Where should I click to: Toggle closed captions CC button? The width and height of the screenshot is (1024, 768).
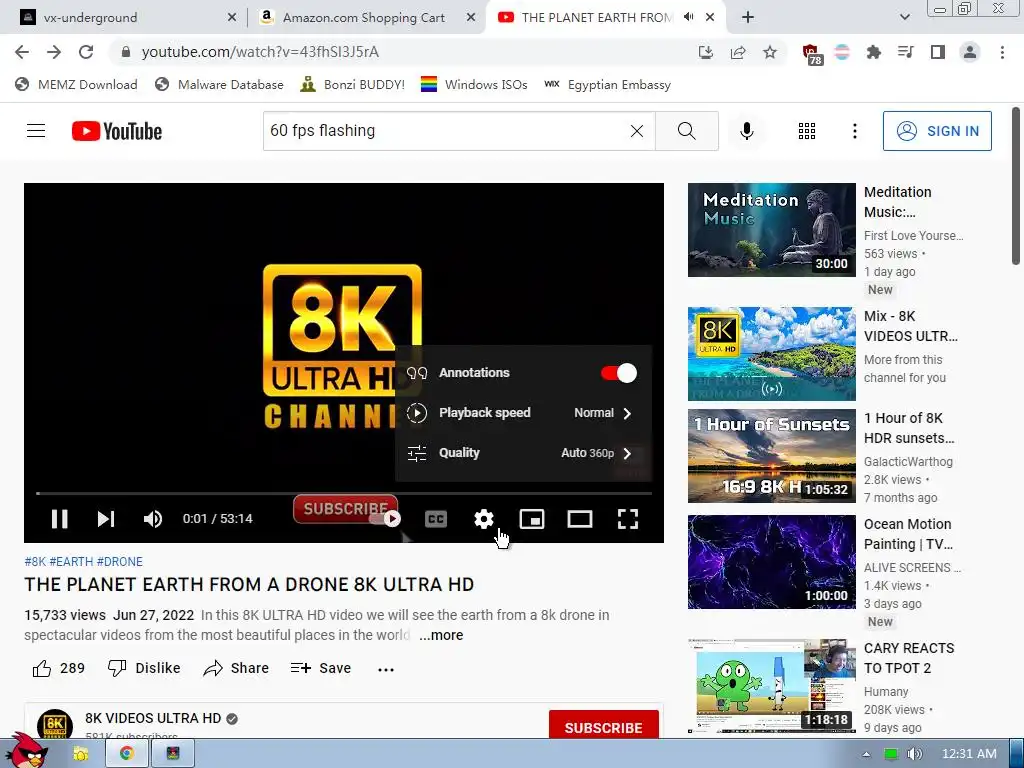(x=436, y=519)
